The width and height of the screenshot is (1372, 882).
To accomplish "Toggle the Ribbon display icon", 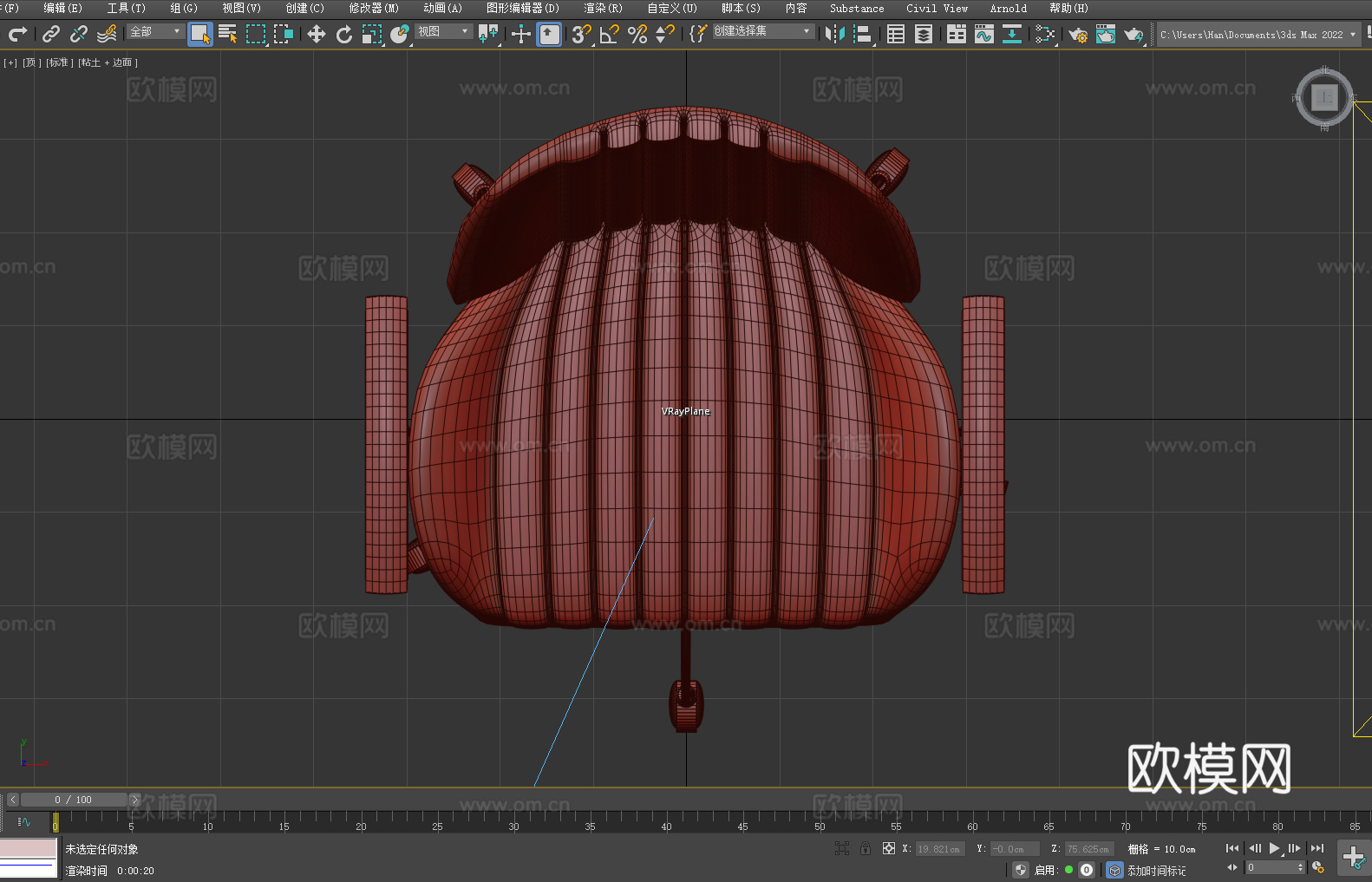I will pos(957,34).
